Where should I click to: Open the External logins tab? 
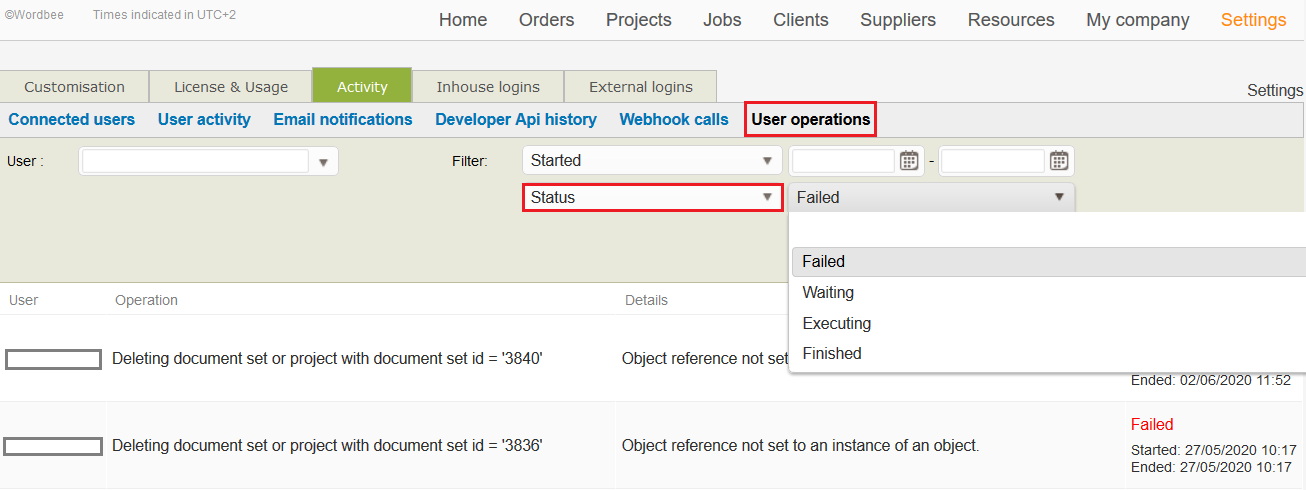click(640, 87)
